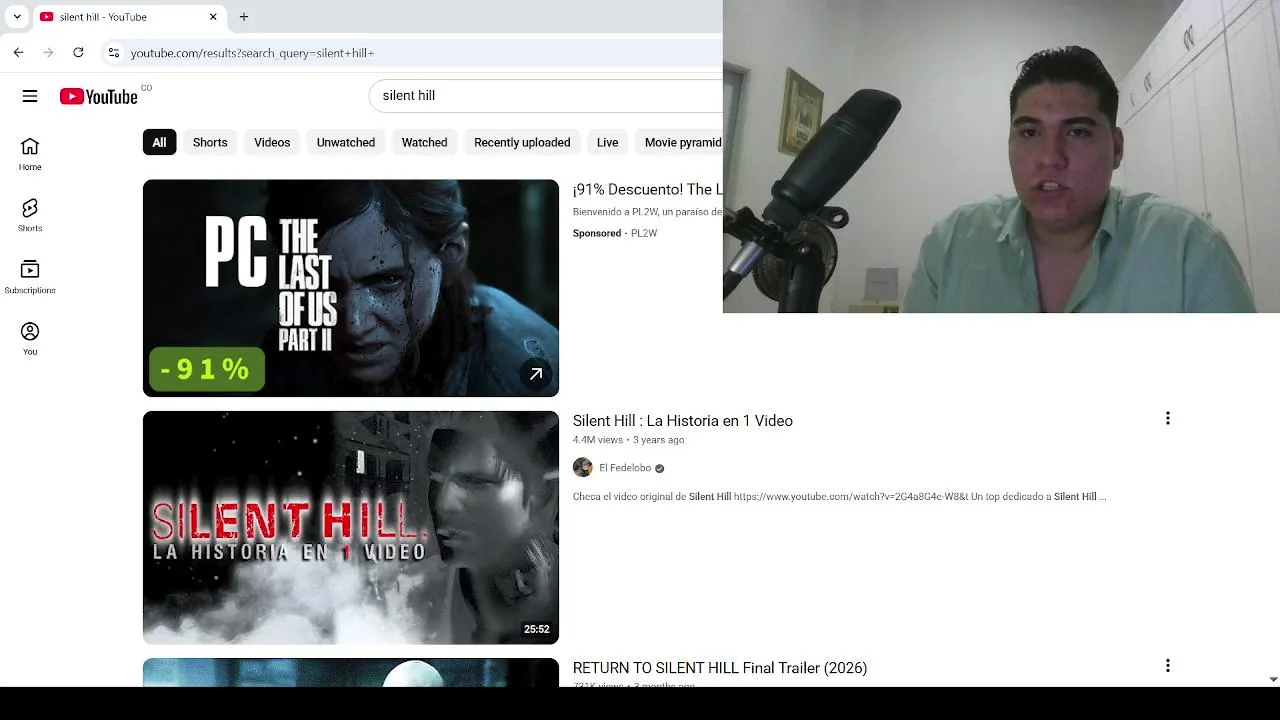Select the Live filter chip
The image size is (1280, 720).
click(x=607, y=142)
